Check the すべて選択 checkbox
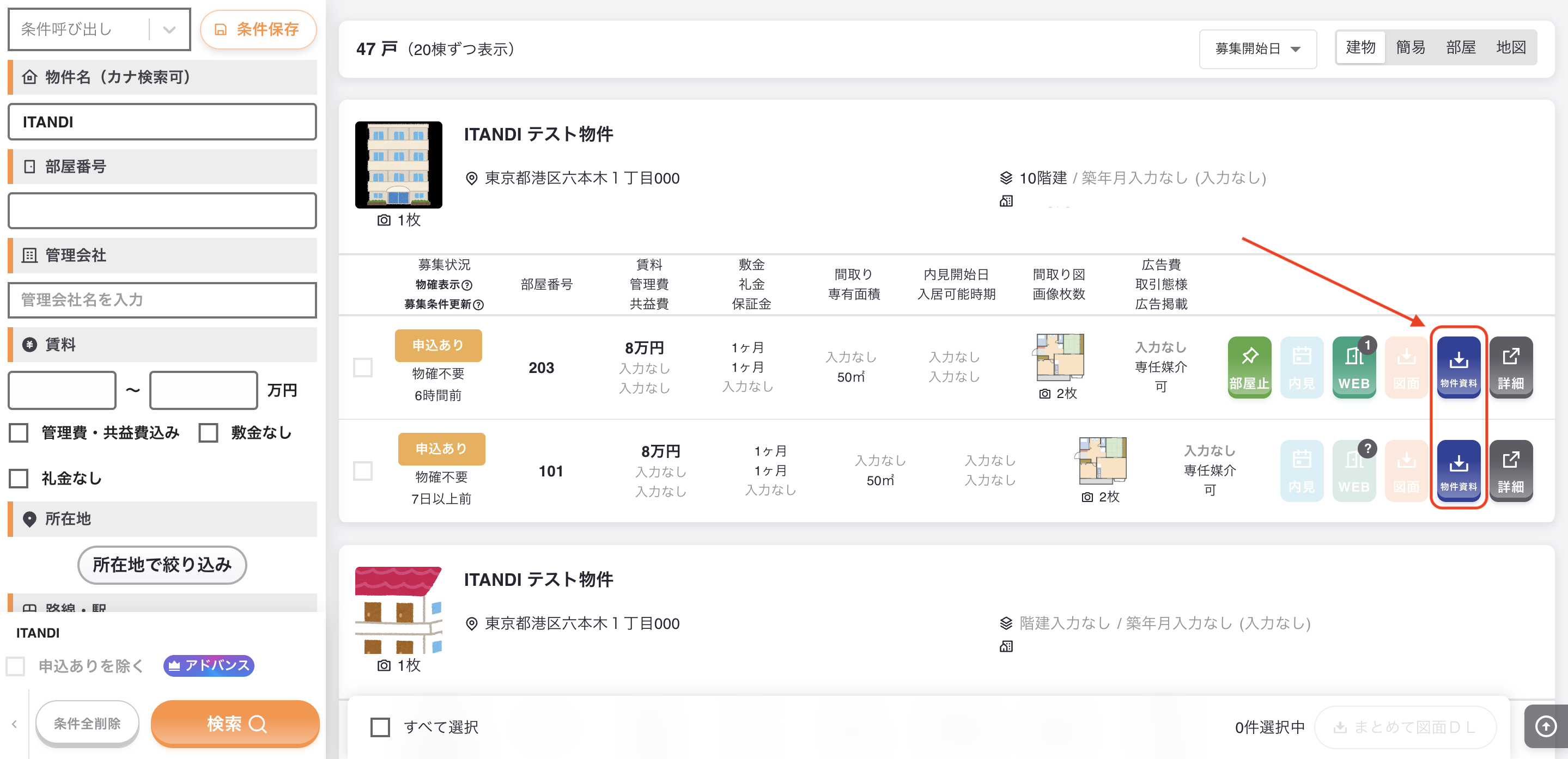This screenshot has width=1568, height=759. click(x=380, y=727)
